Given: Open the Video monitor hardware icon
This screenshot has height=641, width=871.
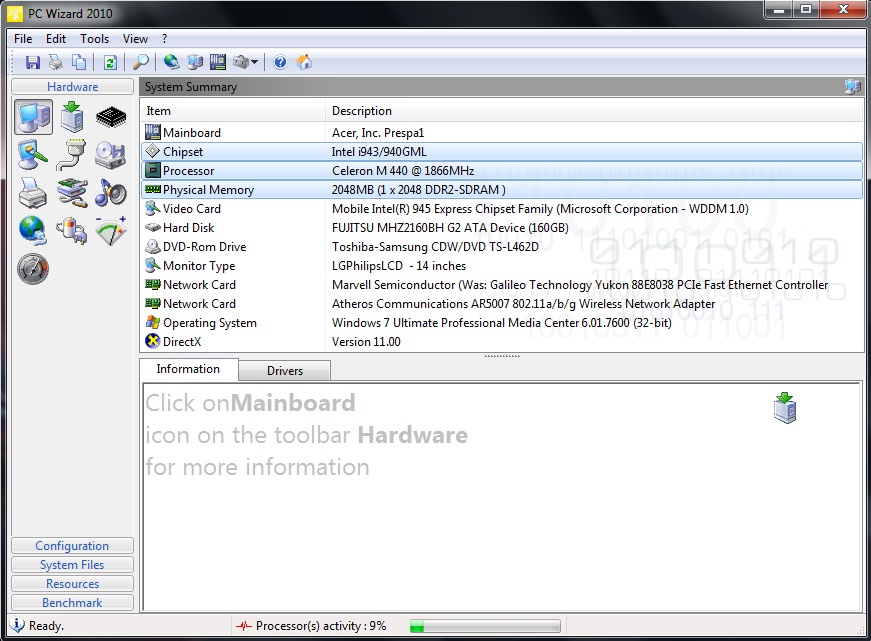Looking at the screenshot, I should click(33, 154).
